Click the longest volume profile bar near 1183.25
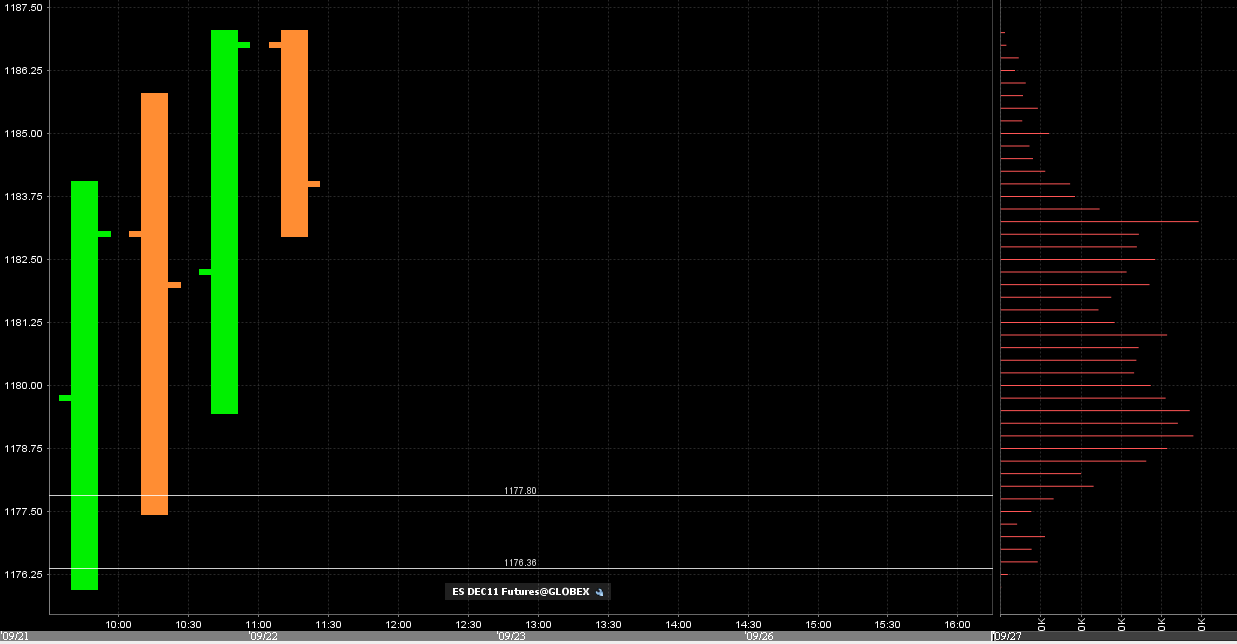Image resolution: width=1237 pixels, height=644 pixels. click(x=1099, y=221)
